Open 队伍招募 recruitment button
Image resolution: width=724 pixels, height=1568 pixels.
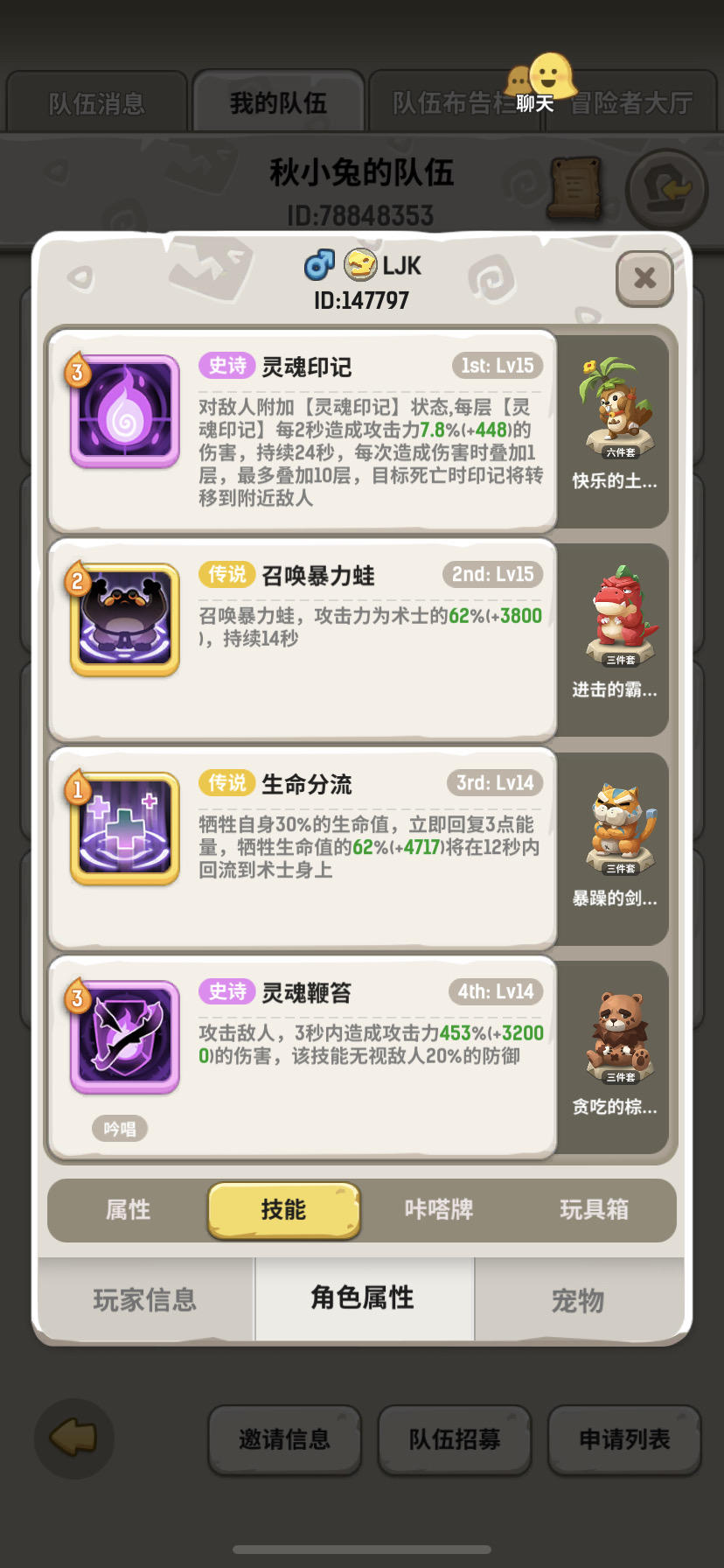pyautogui.click(x=455, y=1439)
